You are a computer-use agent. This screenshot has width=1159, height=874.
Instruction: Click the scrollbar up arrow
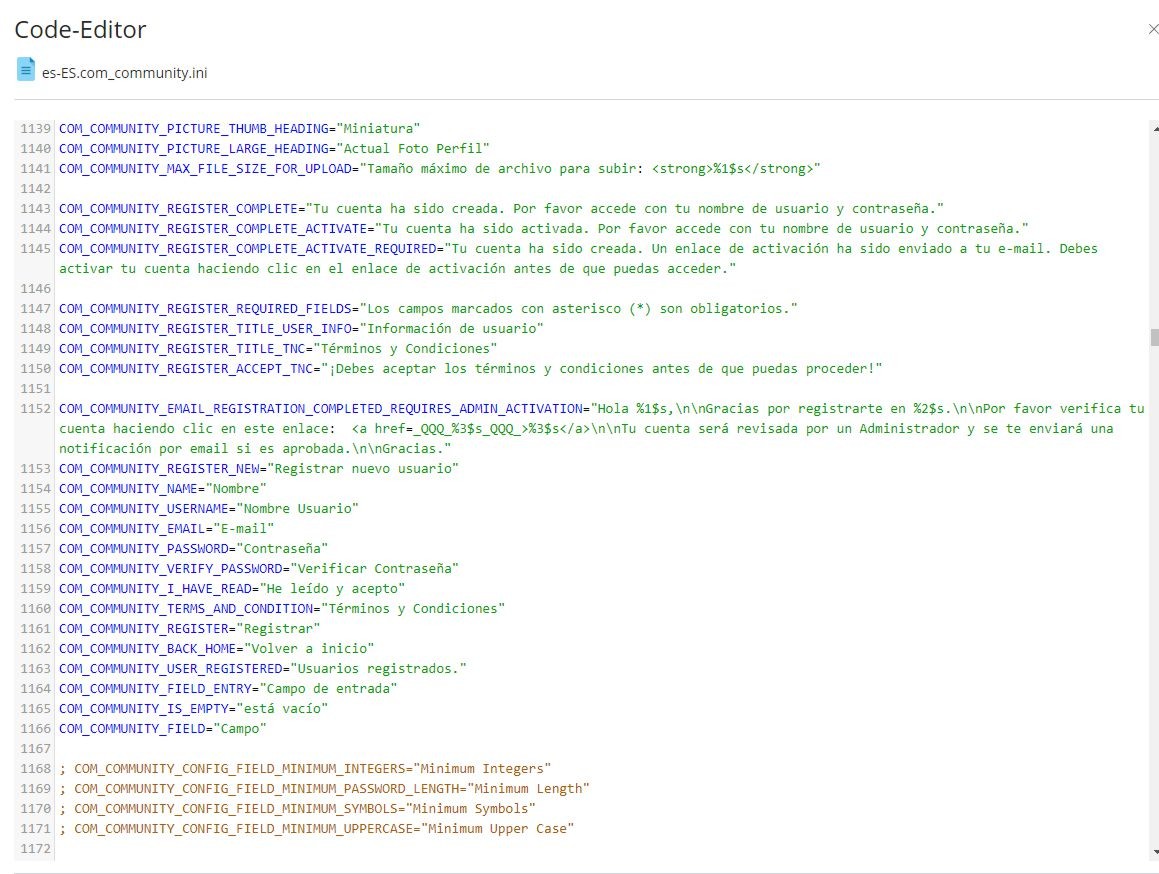point(1153,127)
